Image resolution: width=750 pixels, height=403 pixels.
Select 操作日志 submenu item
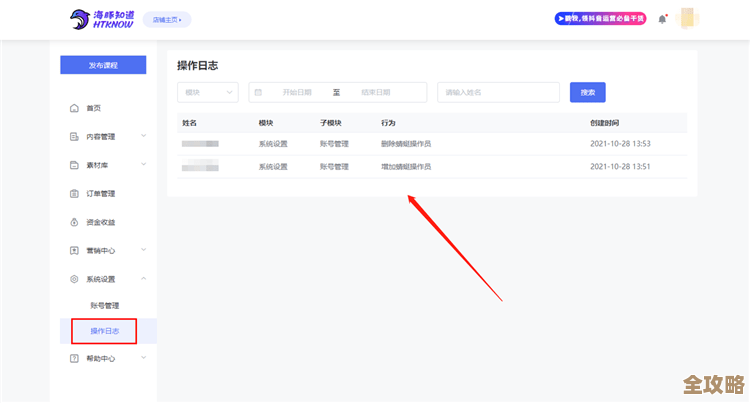(x=105, y=331)
